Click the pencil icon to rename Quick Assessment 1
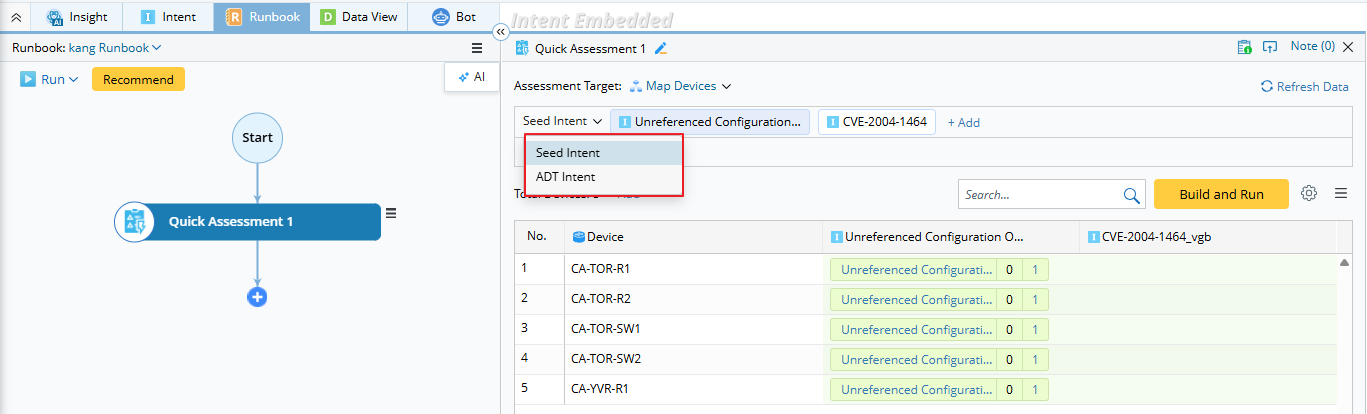The height and width of the screenshot is (414, 1367). (x=661, y=47)
